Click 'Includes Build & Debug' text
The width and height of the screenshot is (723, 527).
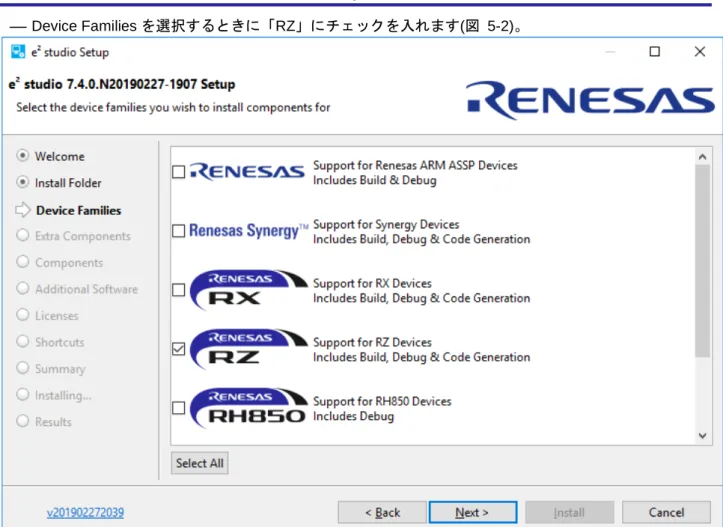(374, 180)
